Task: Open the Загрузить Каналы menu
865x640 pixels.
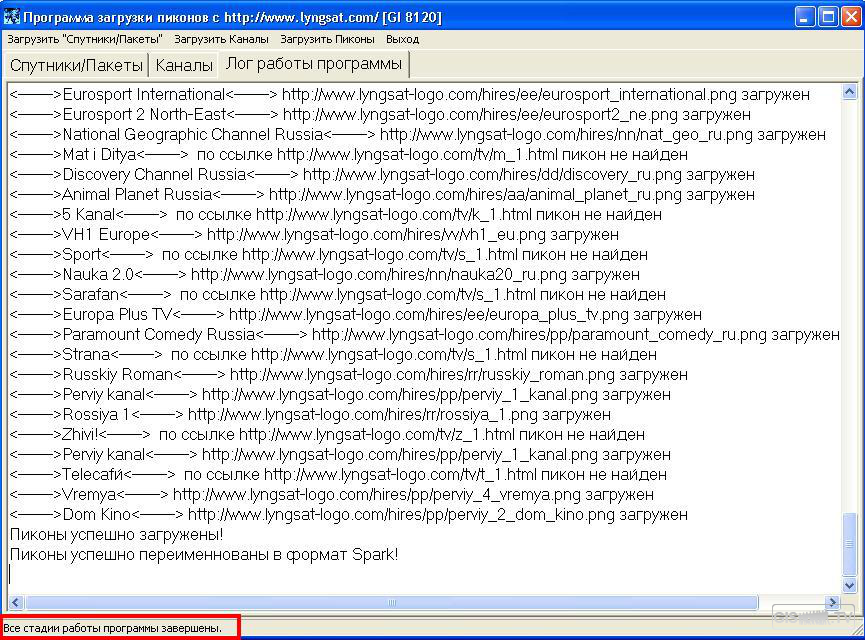Action: [x=221, y=39]
